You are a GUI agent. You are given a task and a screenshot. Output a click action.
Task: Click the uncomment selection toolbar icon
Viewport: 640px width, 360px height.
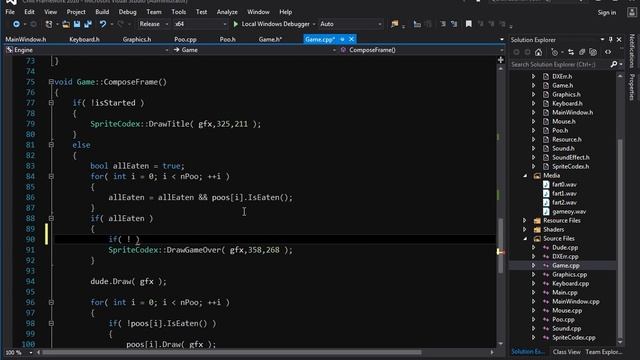454,24
